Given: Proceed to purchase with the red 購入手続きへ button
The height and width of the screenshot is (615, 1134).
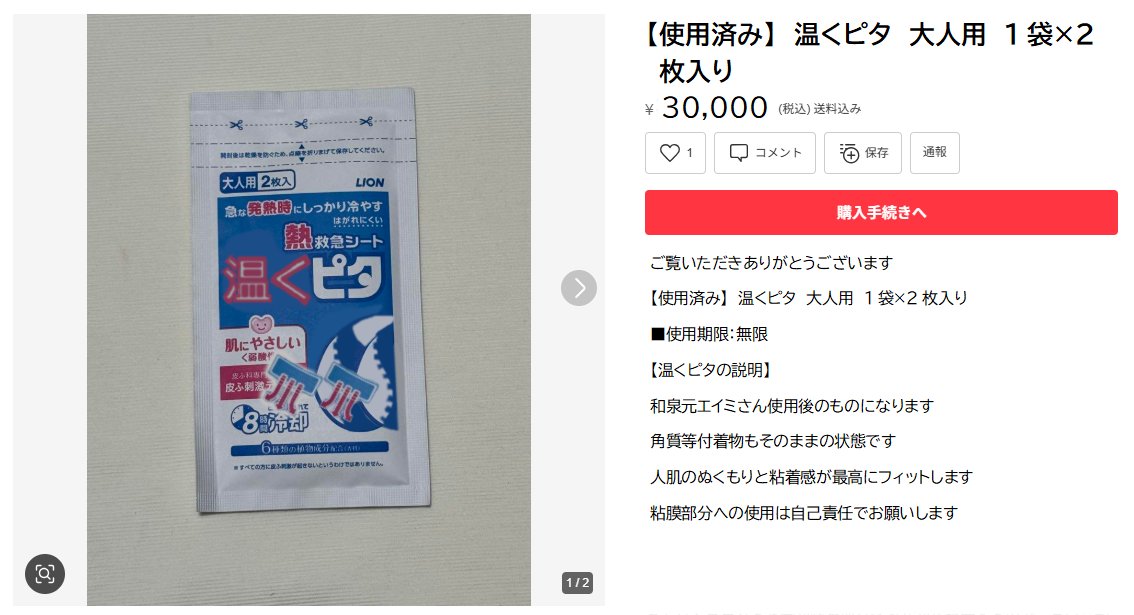Looking at the screenshot, I should pyautogui.click(x=881, y=213).
